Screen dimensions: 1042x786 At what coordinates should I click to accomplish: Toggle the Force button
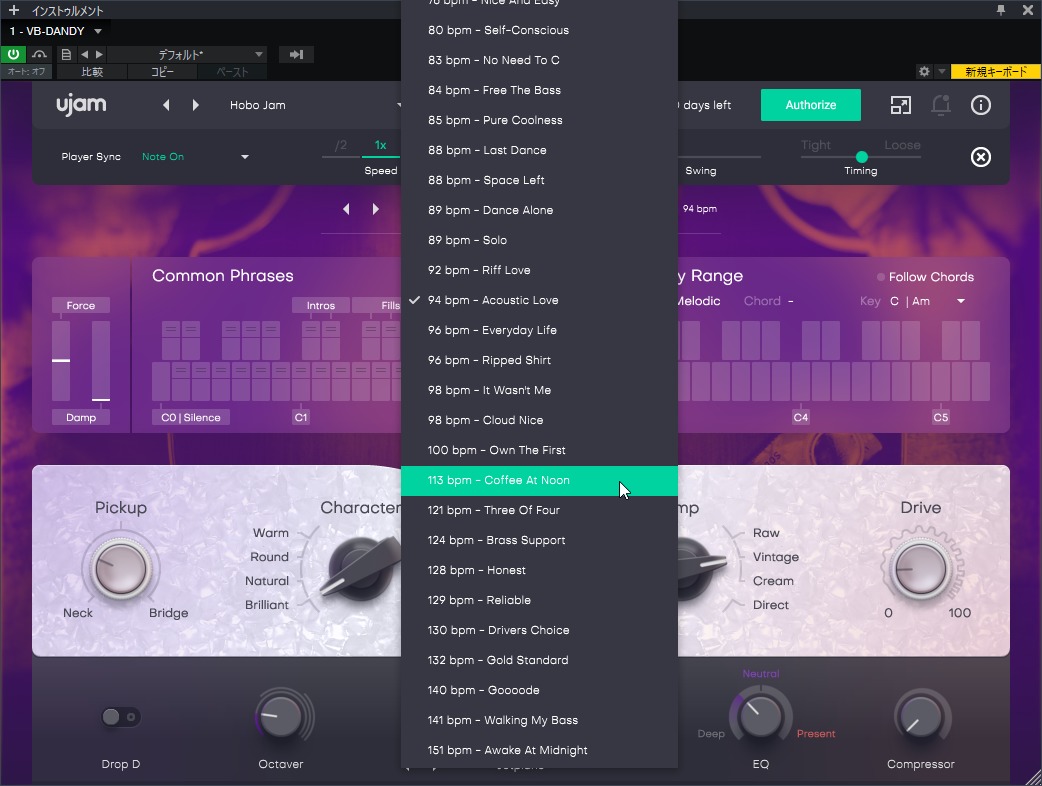click(80, 306)
